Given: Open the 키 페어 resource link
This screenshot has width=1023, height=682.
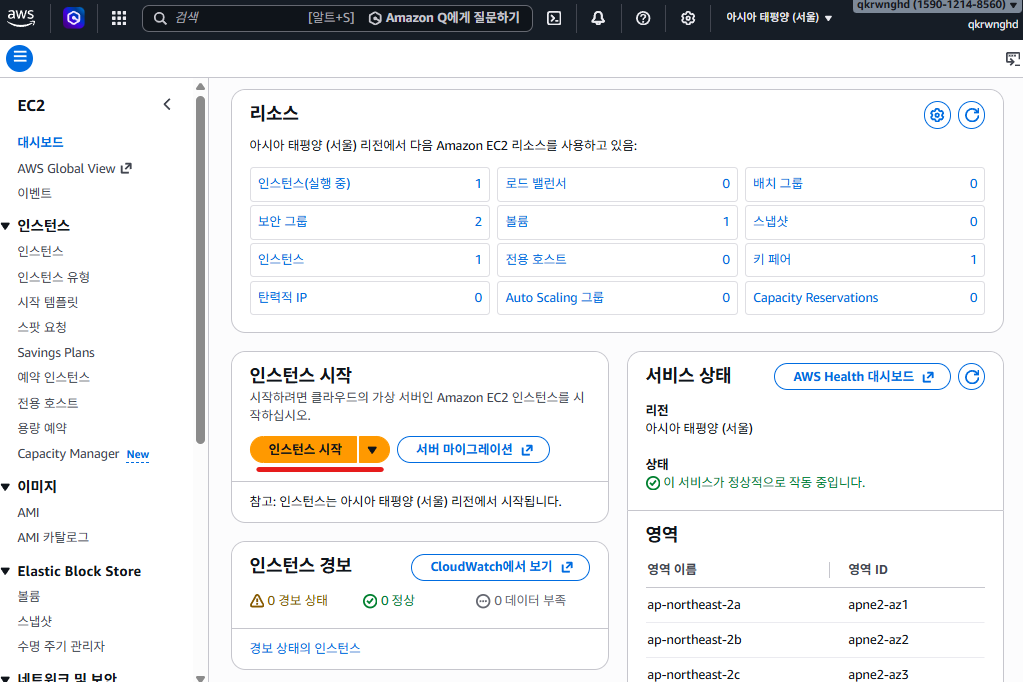Looking at the screenshot, I should [772, 259].
